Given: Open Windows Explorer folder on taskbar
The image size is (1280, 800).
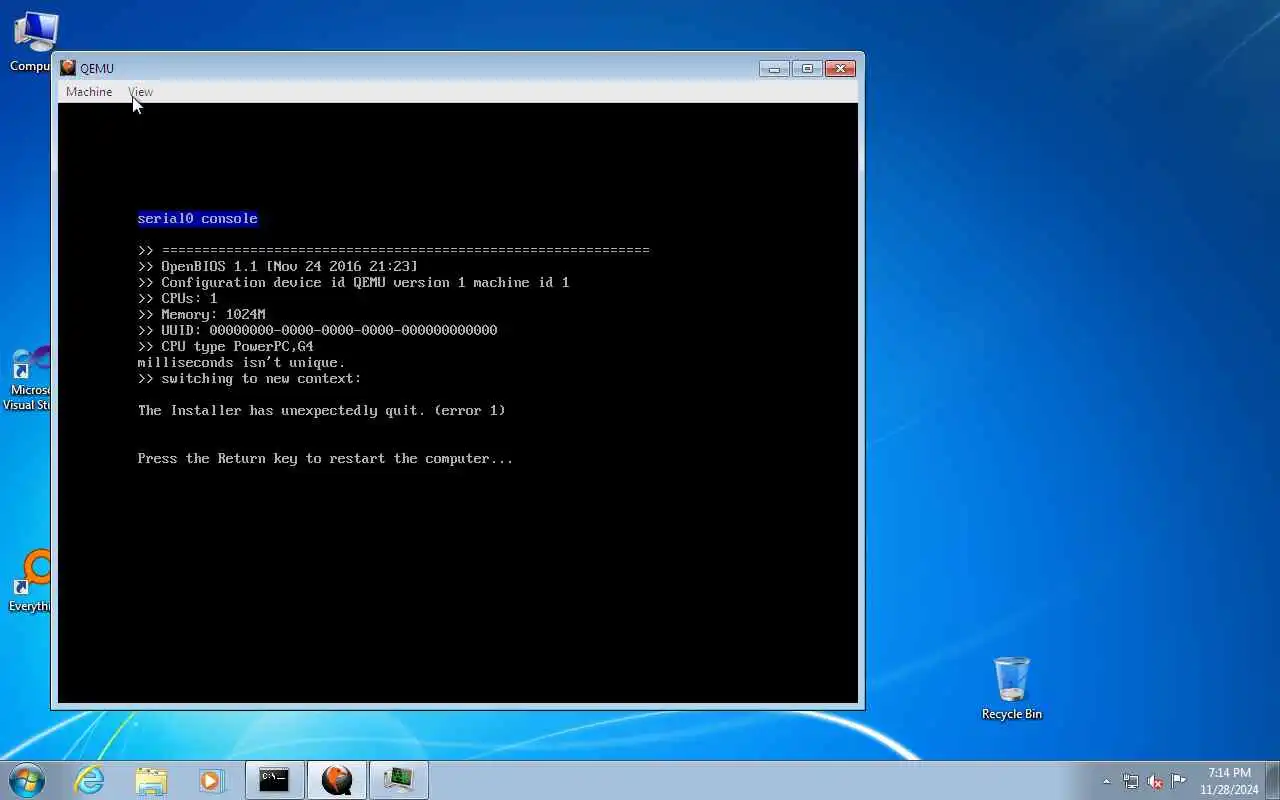Looking at the screenshot, I should click(151, 780).
